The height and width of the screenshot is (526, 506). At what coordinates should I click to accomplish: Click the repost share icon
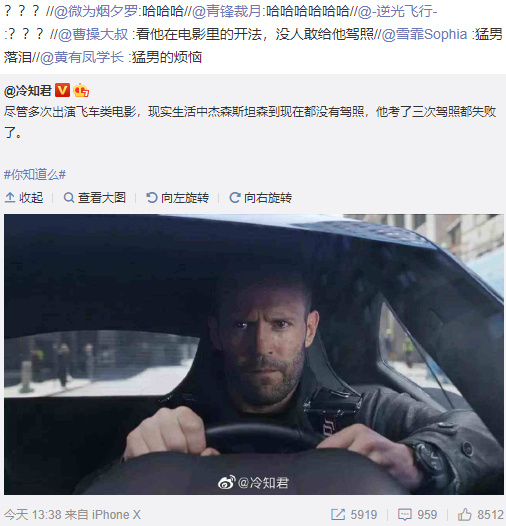pos(338,514)
